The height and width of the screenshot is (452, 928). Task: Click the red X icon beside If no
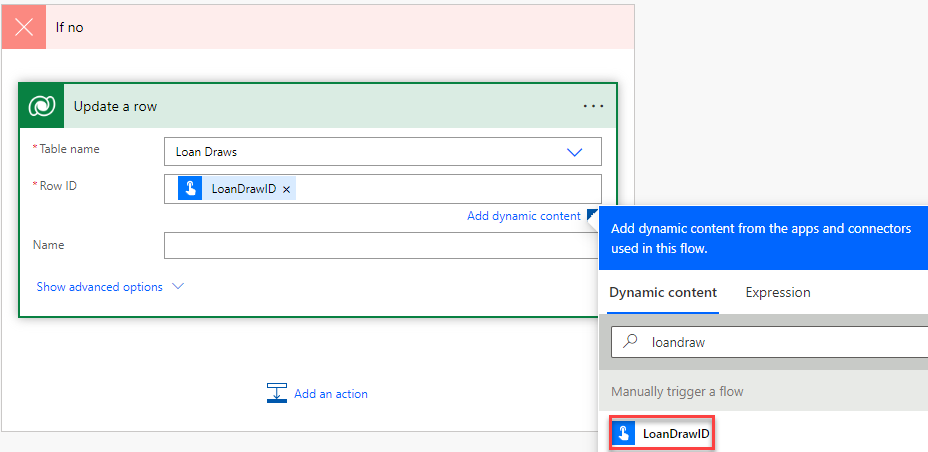pos(24,26)
